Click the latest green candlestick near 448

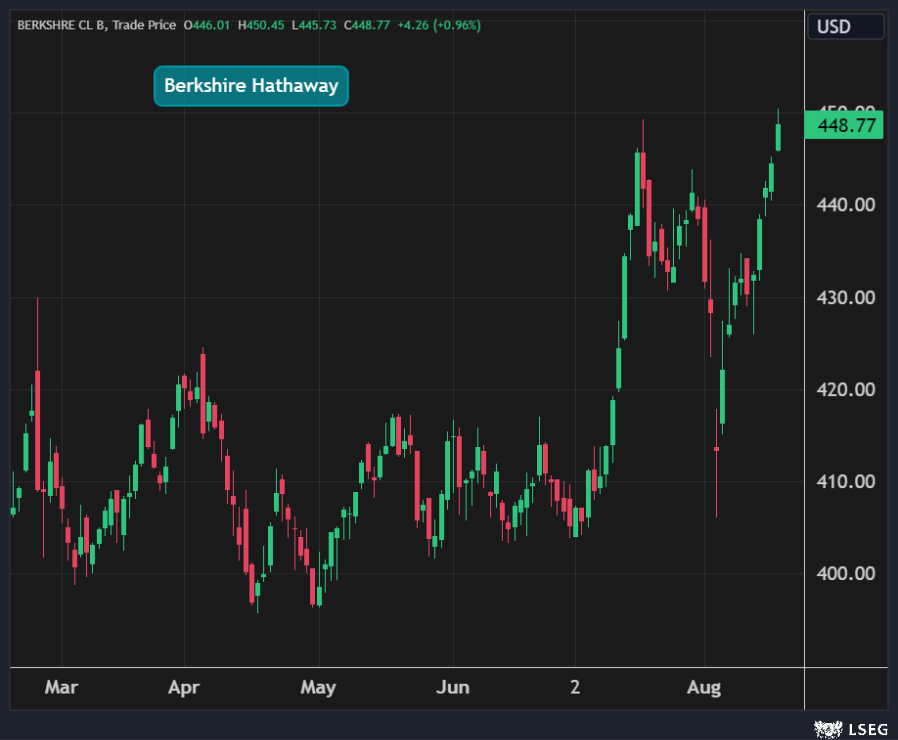coord(778,135)
